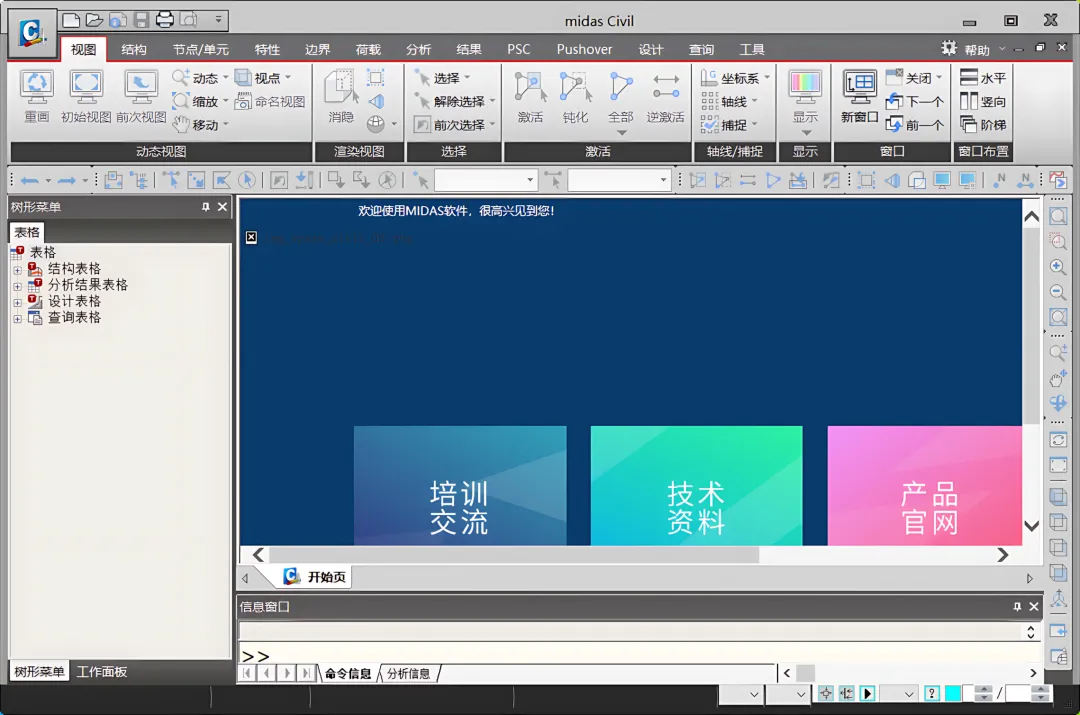Image resolution: width=1080 pixels, height=715 pixels.
Task: Expand the 查询表格 tree node
Action: (x=17, y=318)
